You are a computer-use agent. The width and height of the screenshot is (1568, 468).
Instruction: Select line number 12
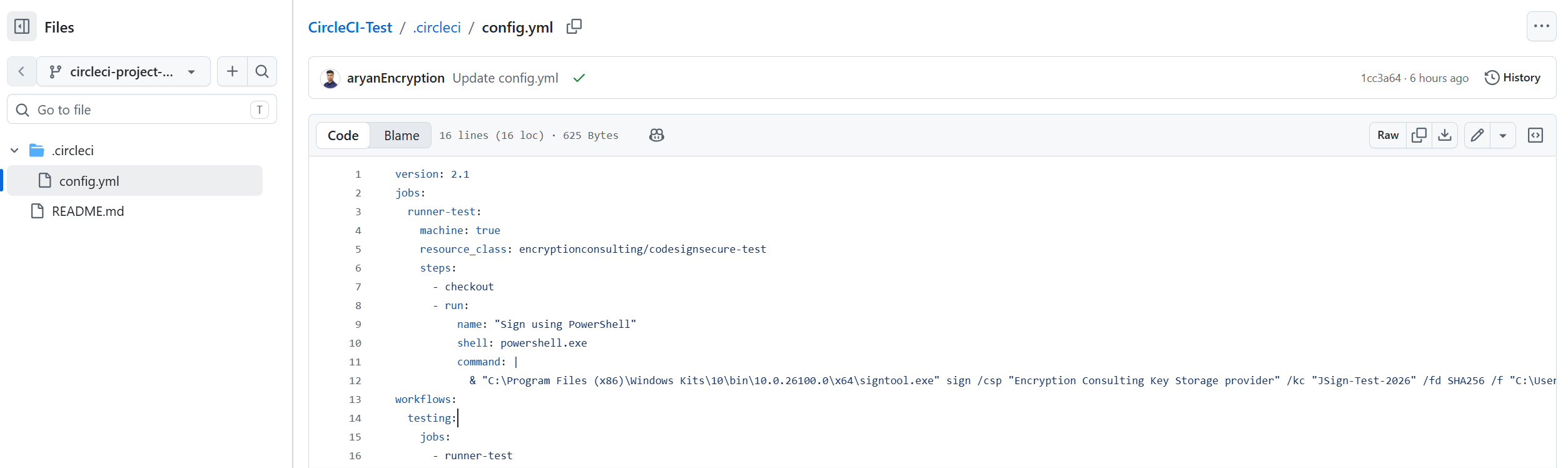click(355, 381)
